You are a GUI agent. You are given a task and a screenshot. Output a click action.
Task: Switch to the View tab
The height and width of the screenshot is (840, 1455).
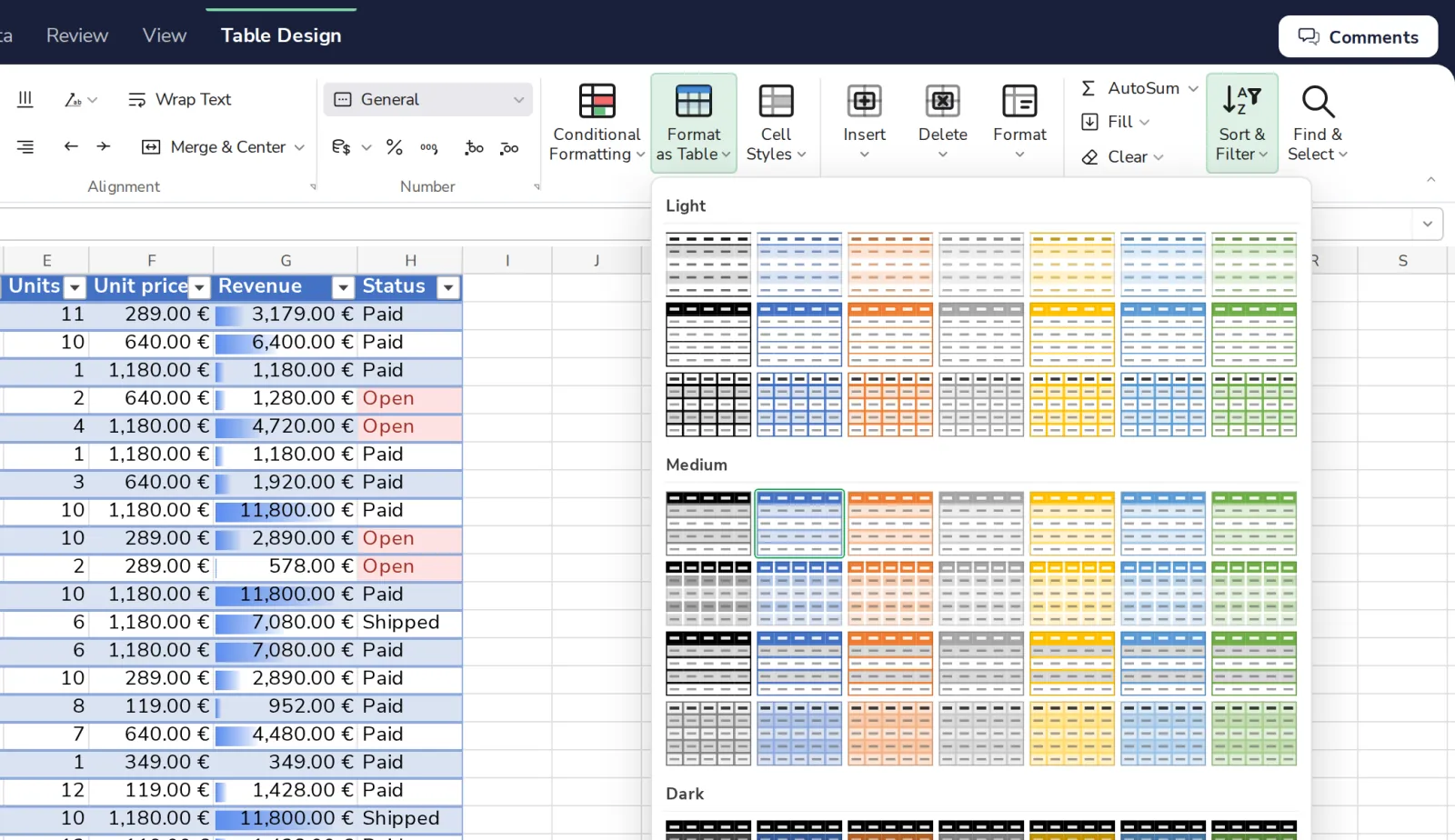point(165,35)
